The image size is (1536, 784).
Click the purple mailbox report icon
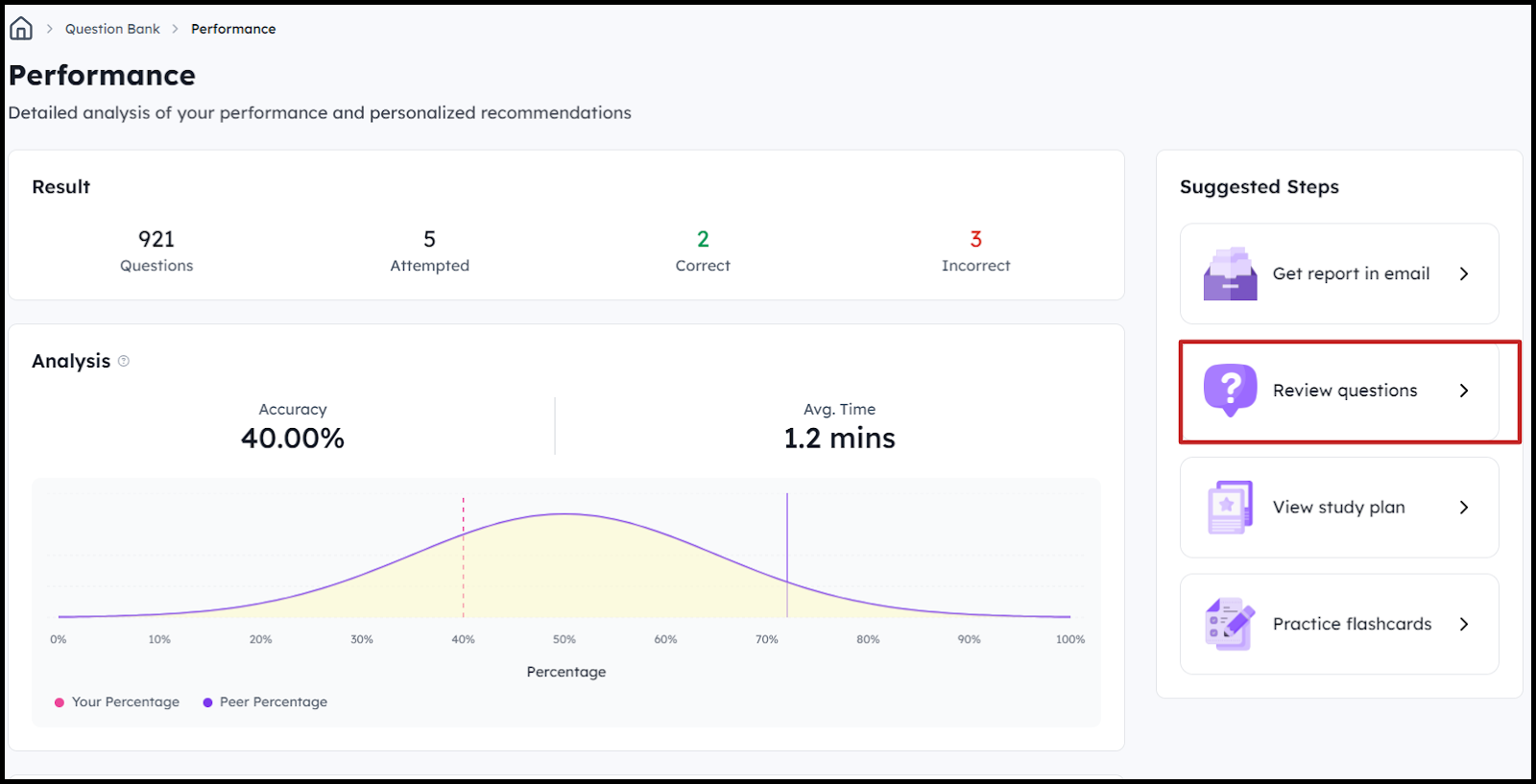[1230, 274]
